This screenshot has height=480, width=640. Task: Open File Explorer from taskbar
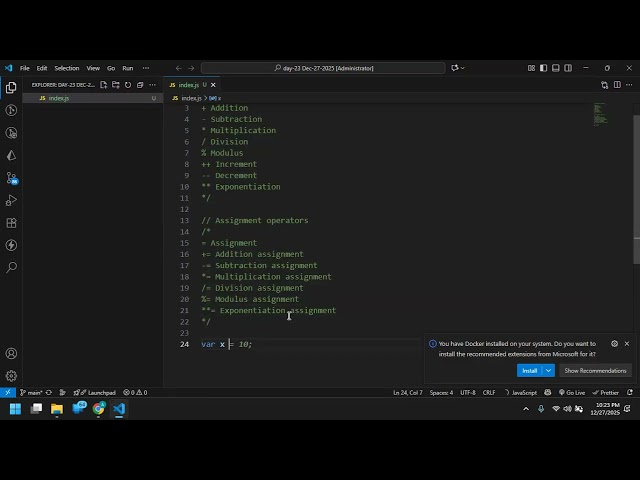coord(57,409)
